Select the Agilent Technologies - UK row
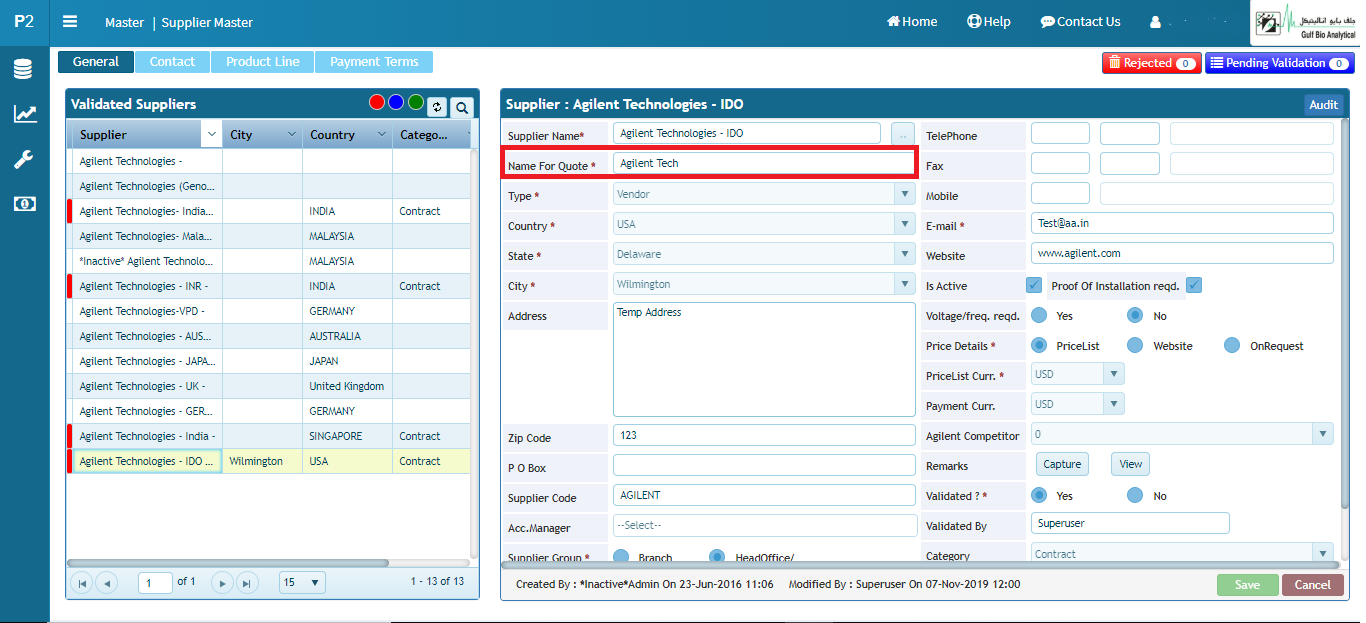 (x=268, y=386)
